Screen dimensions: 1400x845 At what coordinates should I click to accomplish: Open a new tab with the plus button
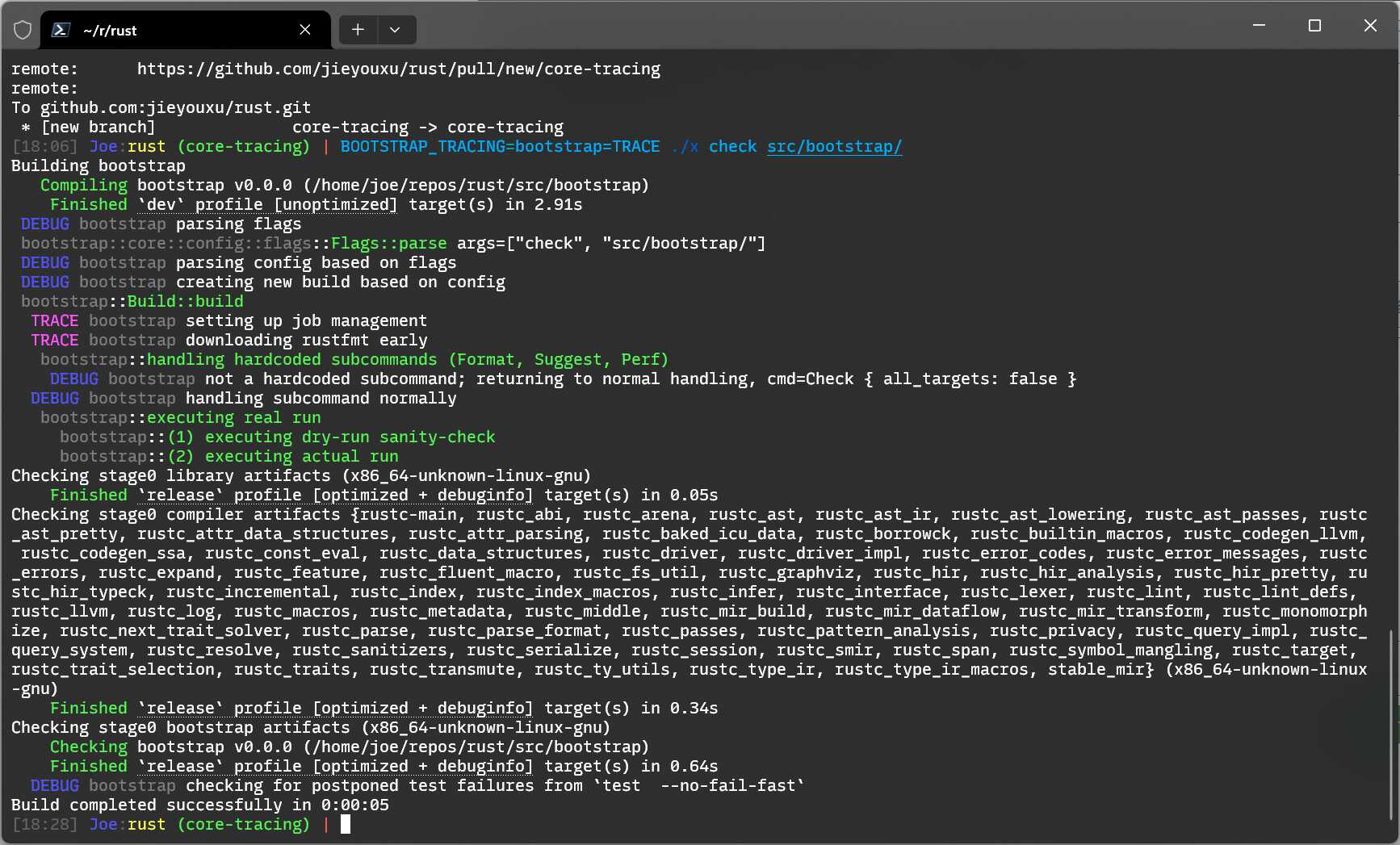tap(358, 30)
